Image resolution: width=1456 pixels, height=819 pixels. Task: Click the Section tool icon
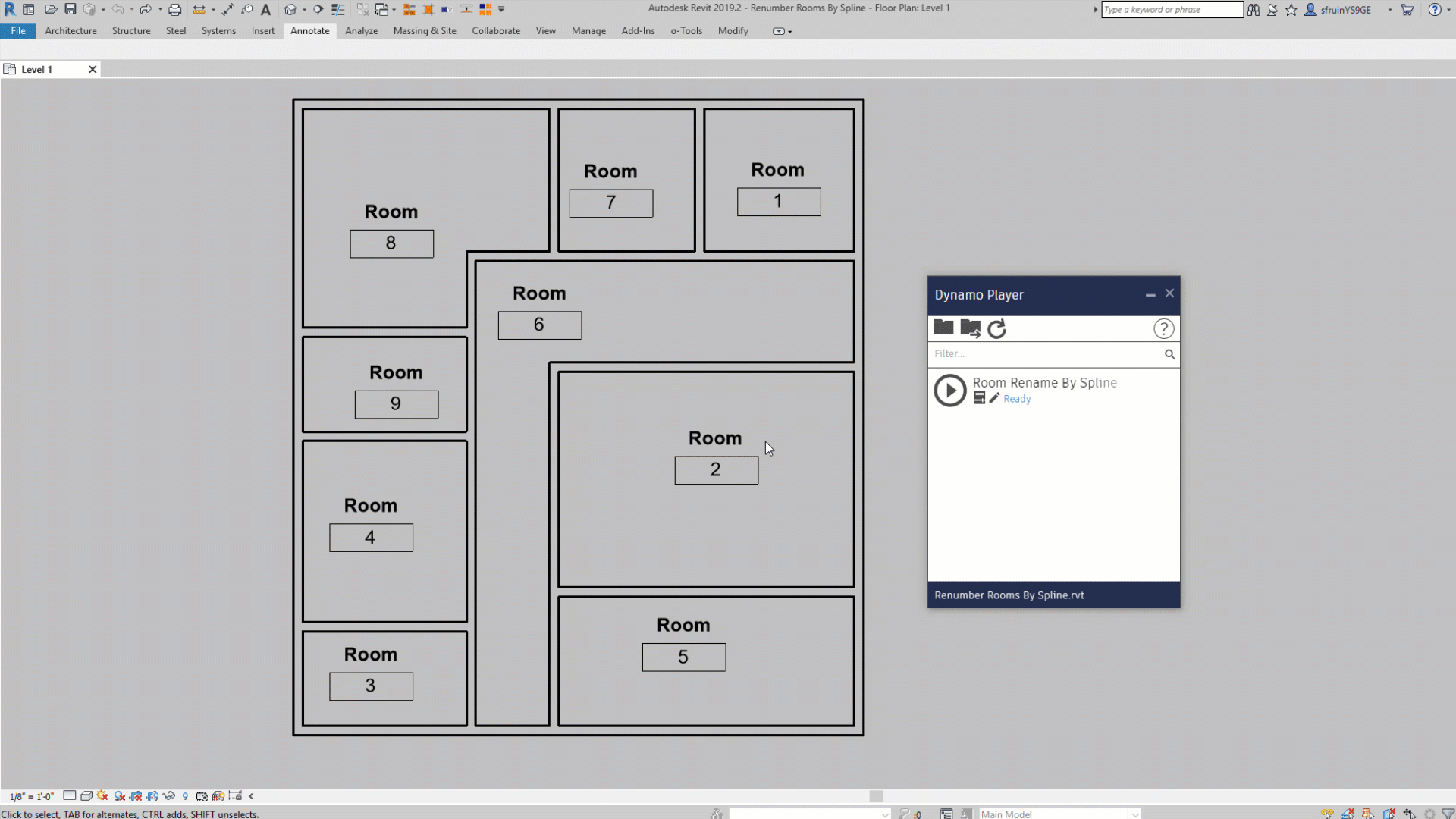click(x=318, y=9)
